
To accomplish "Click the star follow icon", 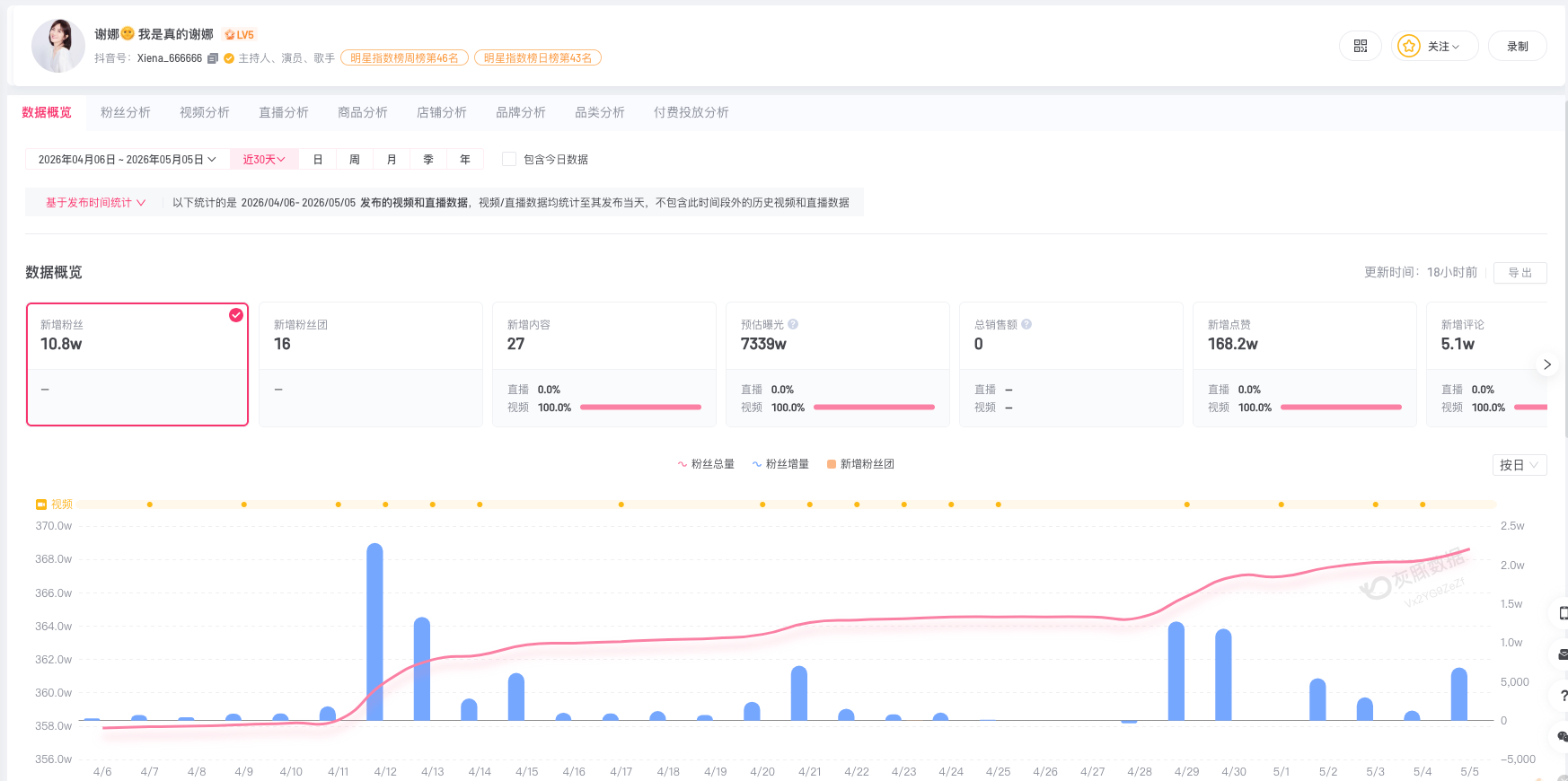I will pos(1409,46).
